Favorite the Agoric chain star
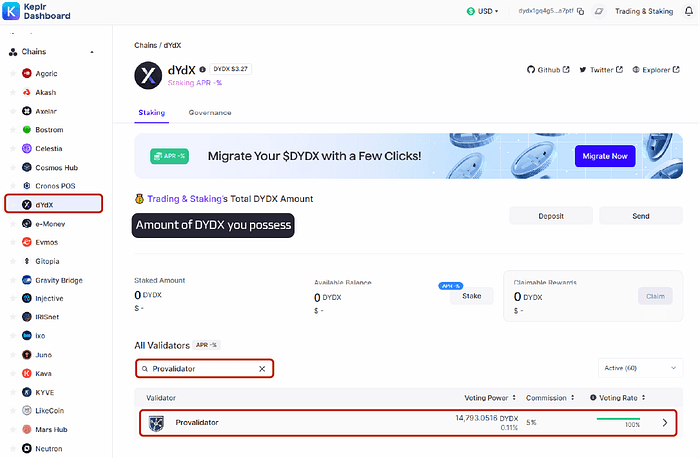This screenshot has height=458, width=700. 13,73
